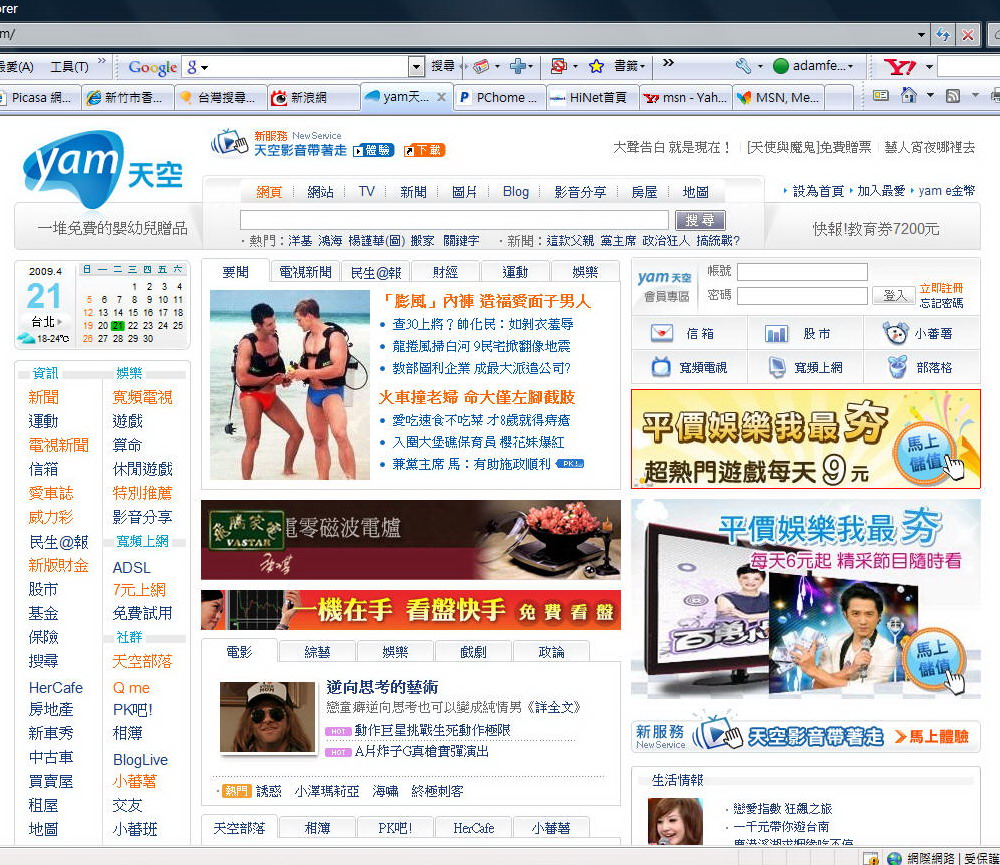Image resolution: width=1000 pixels, height=865 pixels.
Task: Click the Google logo on the toolbar
Action: pos(152,67)
